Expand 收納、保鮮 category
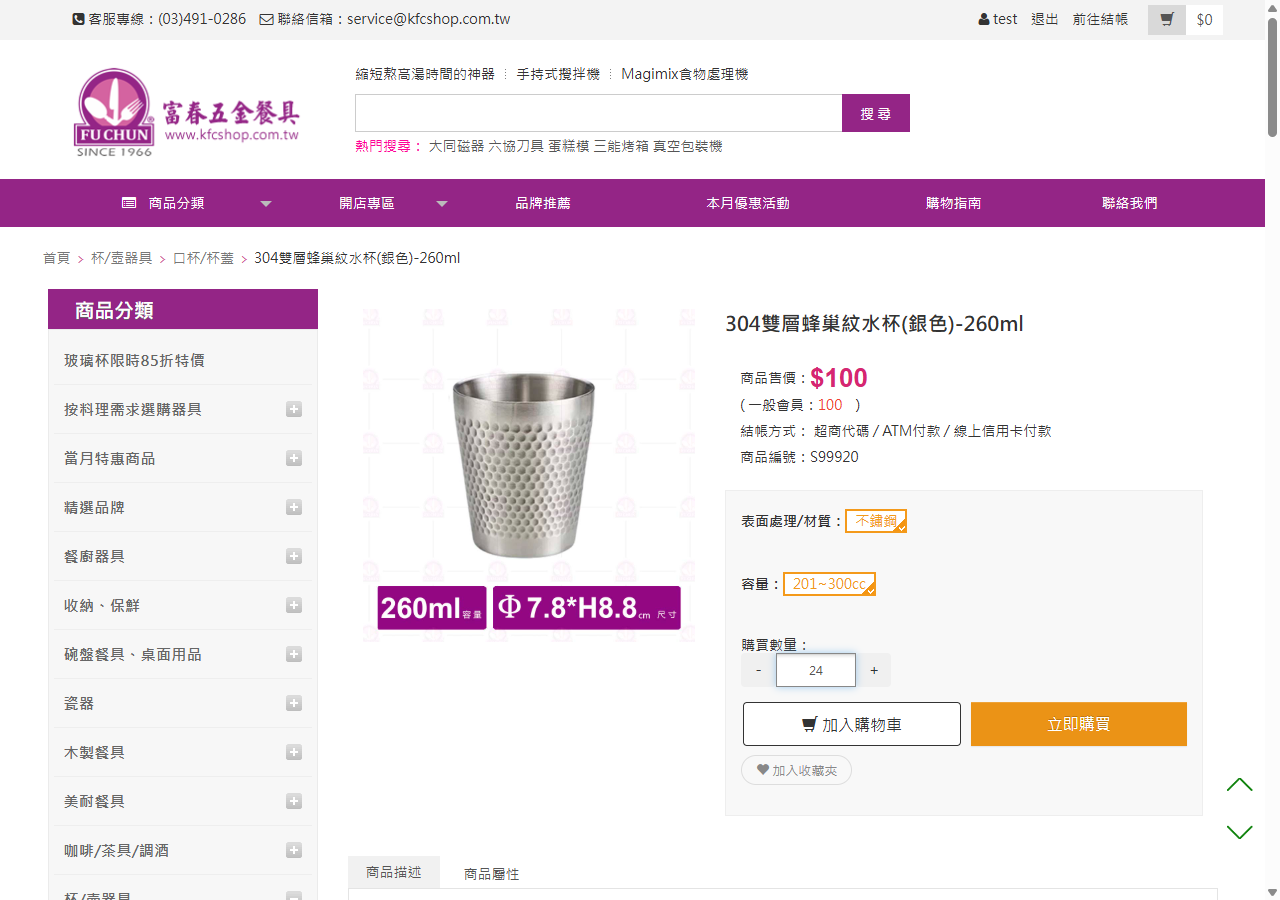Screen dimensions: 1280x900 pos(294,605)
